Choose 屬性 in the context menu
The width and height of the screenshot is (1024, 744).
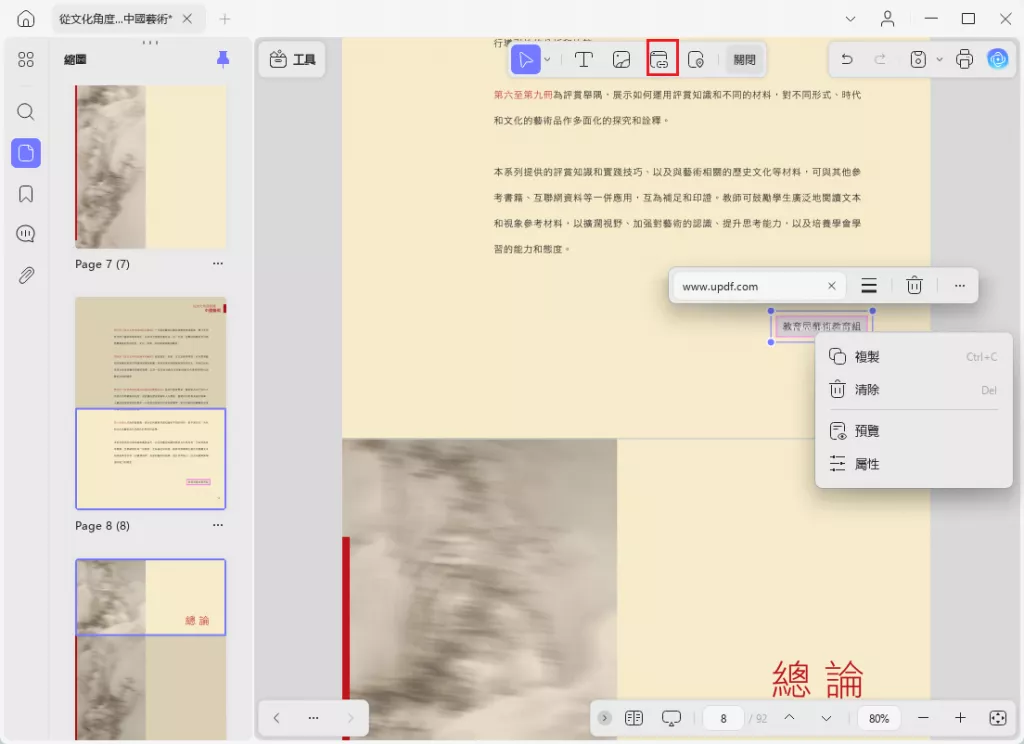[865, 463]
